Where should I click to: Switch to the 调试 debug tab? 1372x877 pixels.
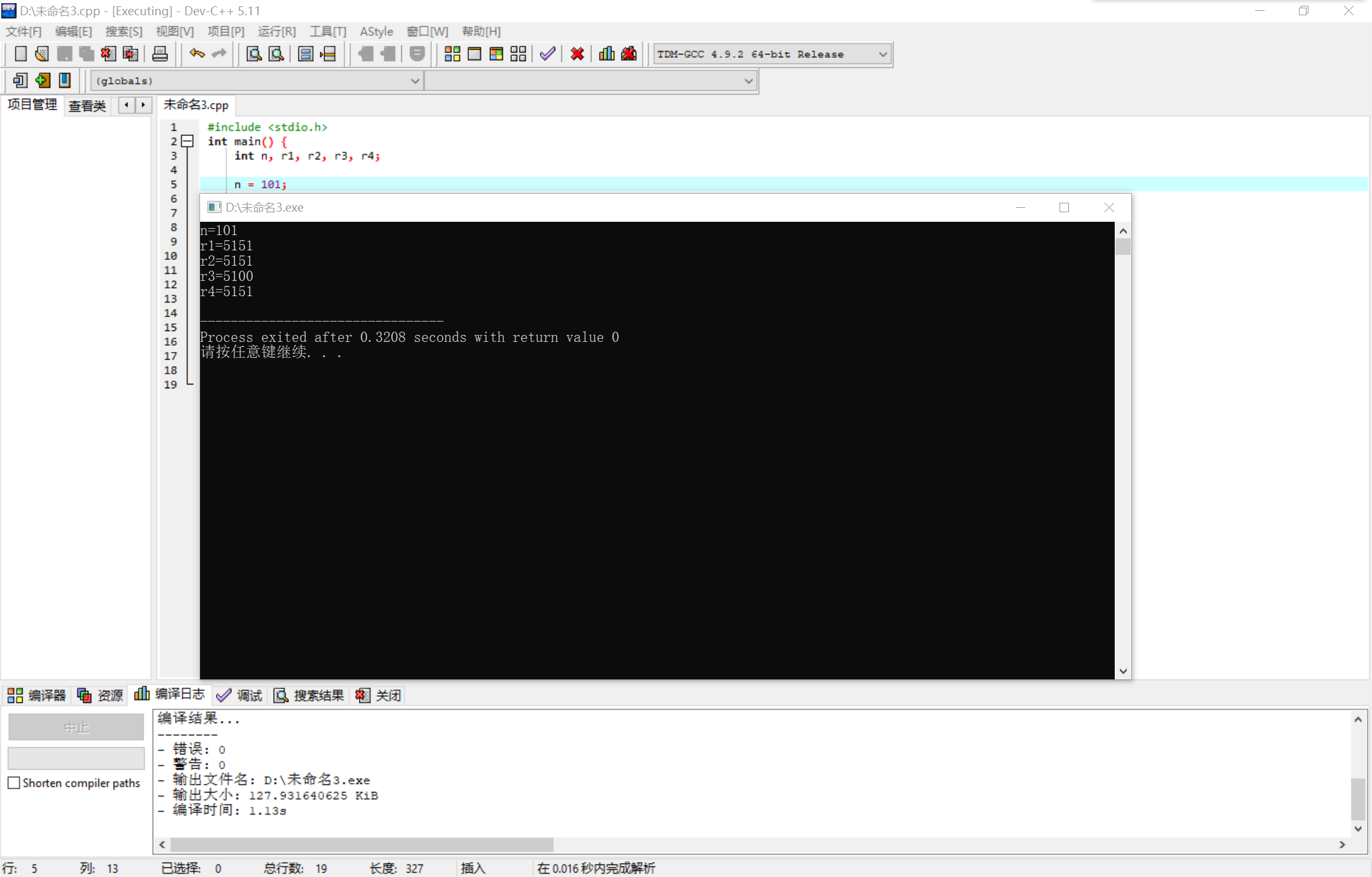pyautogui.click(x=240, y=695)
